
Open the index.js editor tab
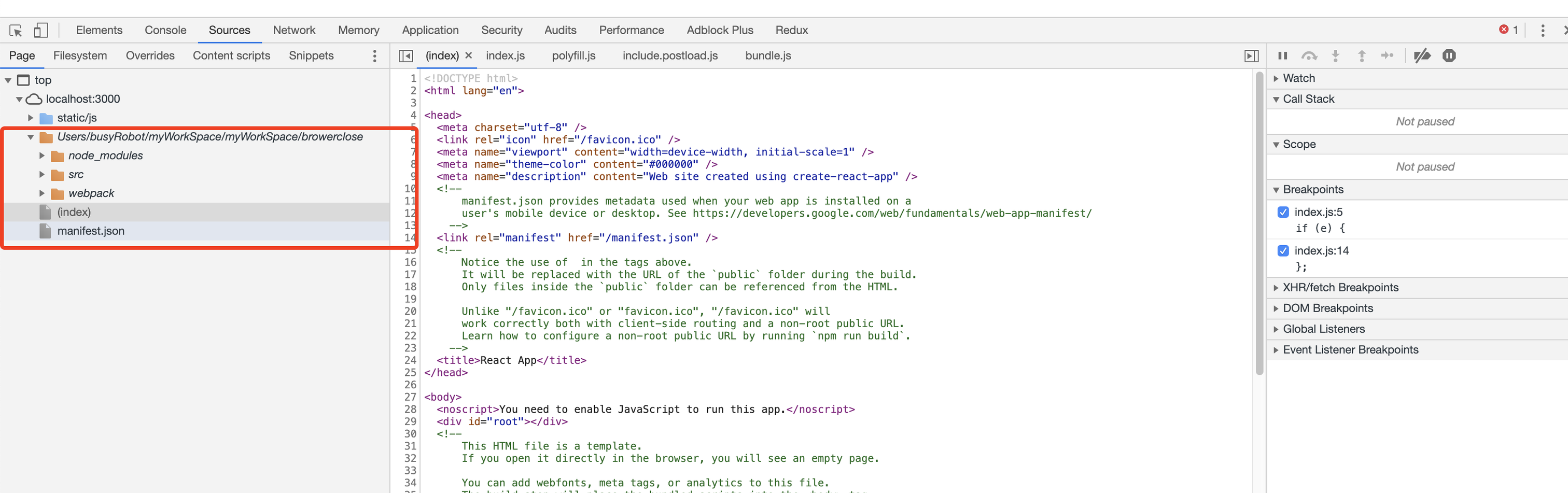click(x=505, y=55)
